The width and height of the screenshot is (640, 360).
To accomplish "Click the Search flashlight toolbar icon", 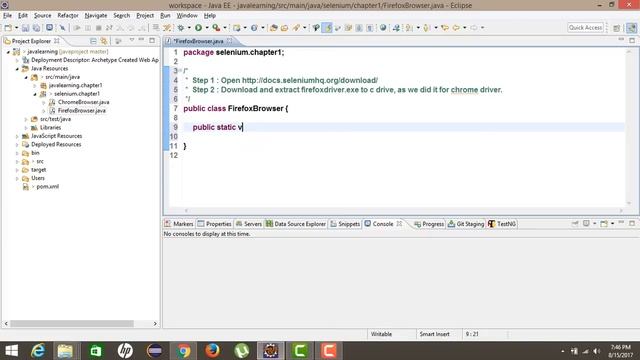I will (296, 28).
